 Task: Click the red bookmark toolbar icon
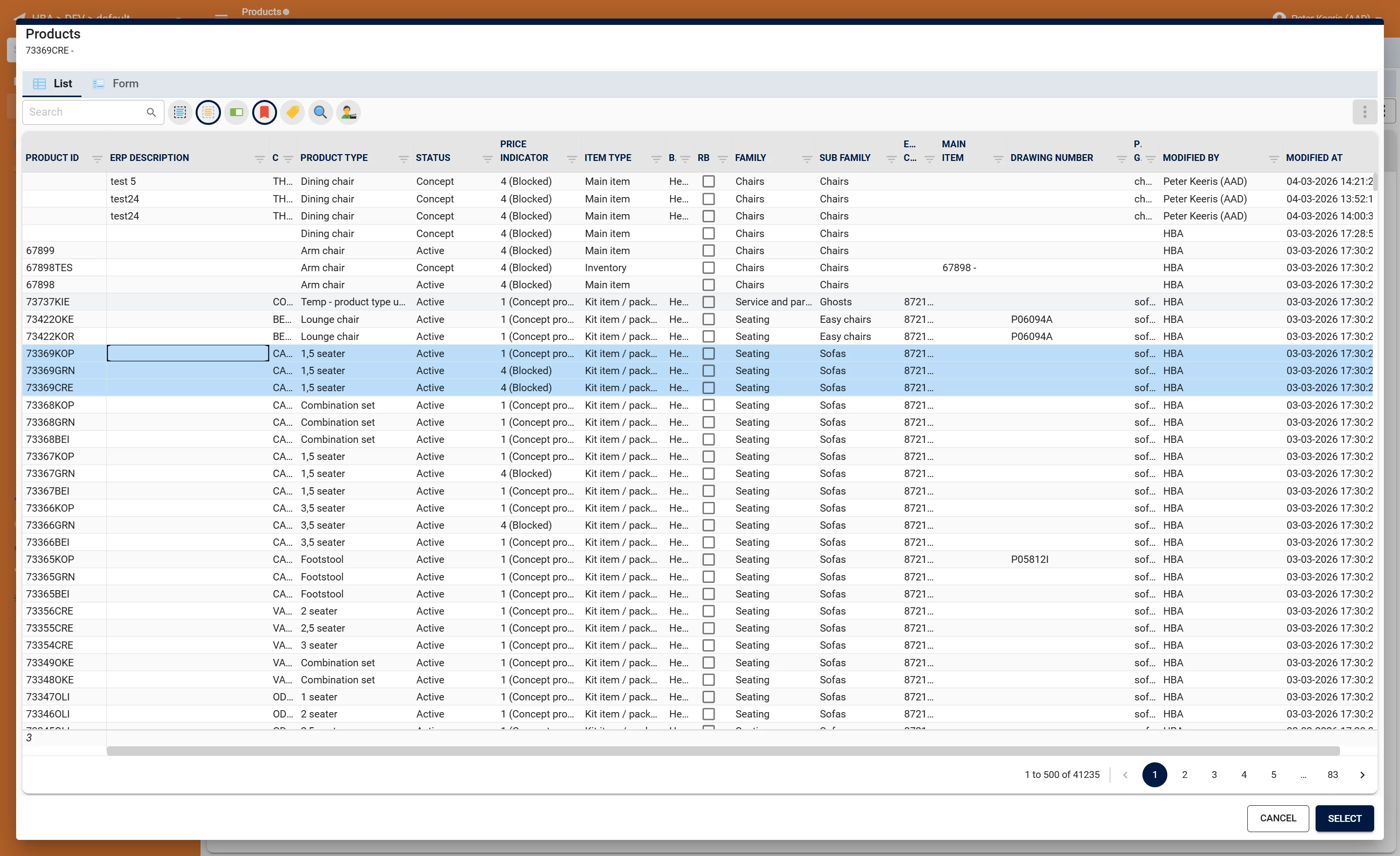tap(264, 113)
